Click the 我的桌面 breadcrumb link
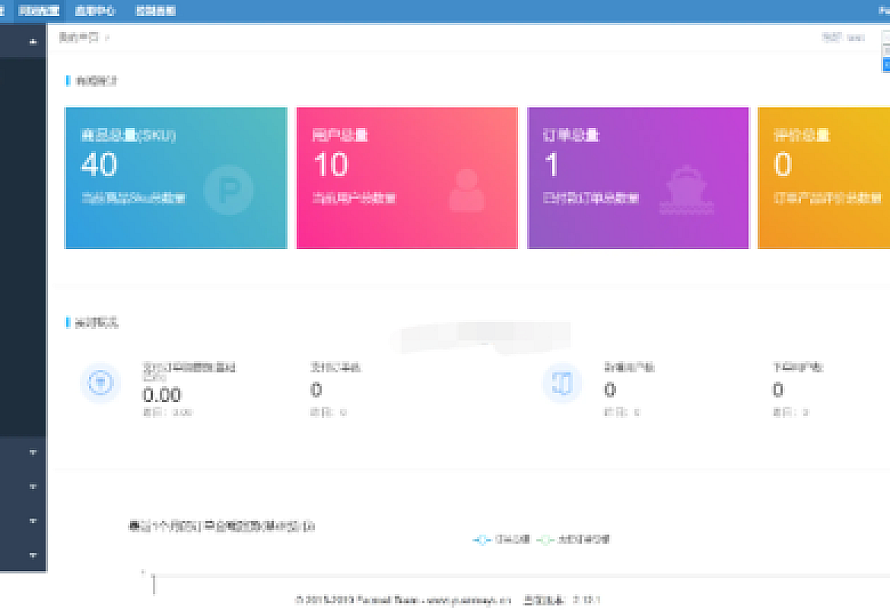 80,38
